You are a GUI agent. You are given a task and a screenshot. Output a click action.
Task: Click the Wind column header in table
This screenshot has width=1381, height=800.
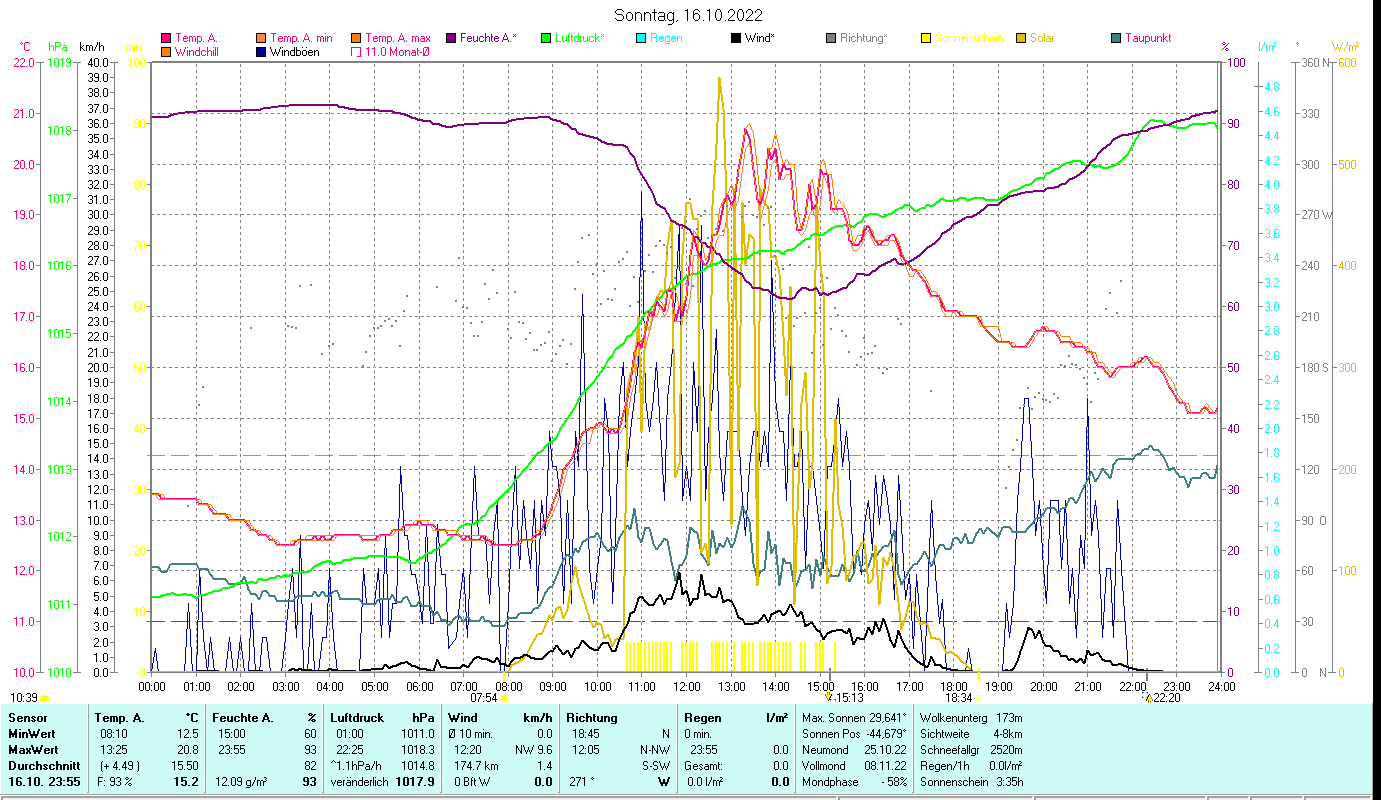[463, 718]
